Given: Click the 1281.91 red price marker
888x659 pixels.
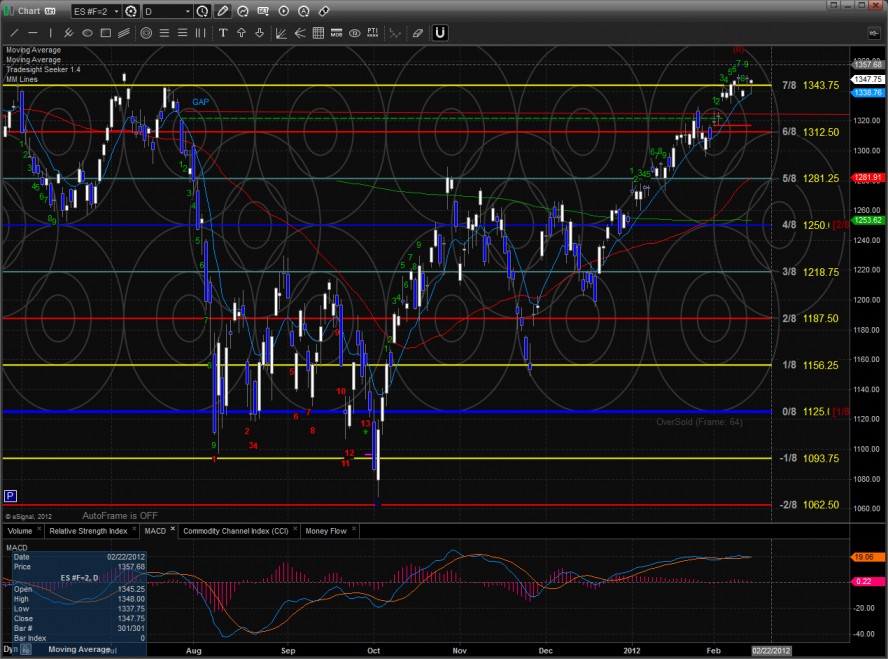Looking at the screenshot, I should (868, 178).
